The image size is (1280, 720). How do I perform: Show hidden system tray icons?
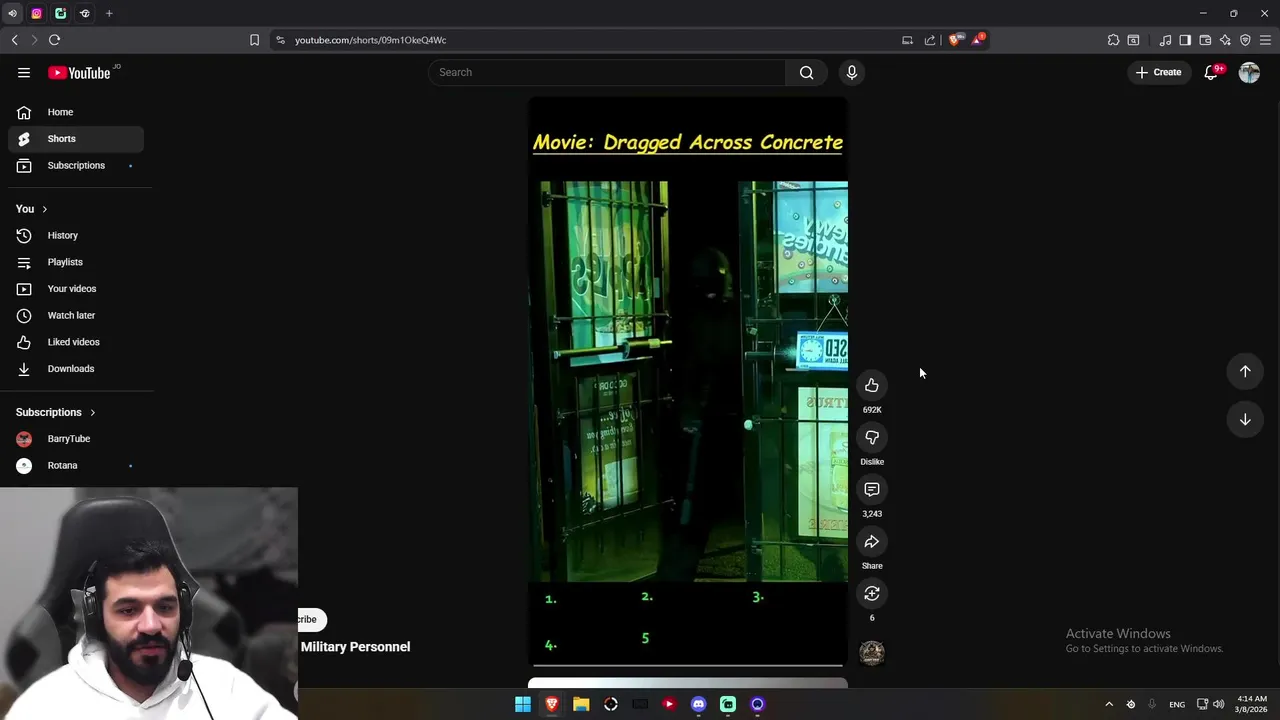click(1108, 704)
